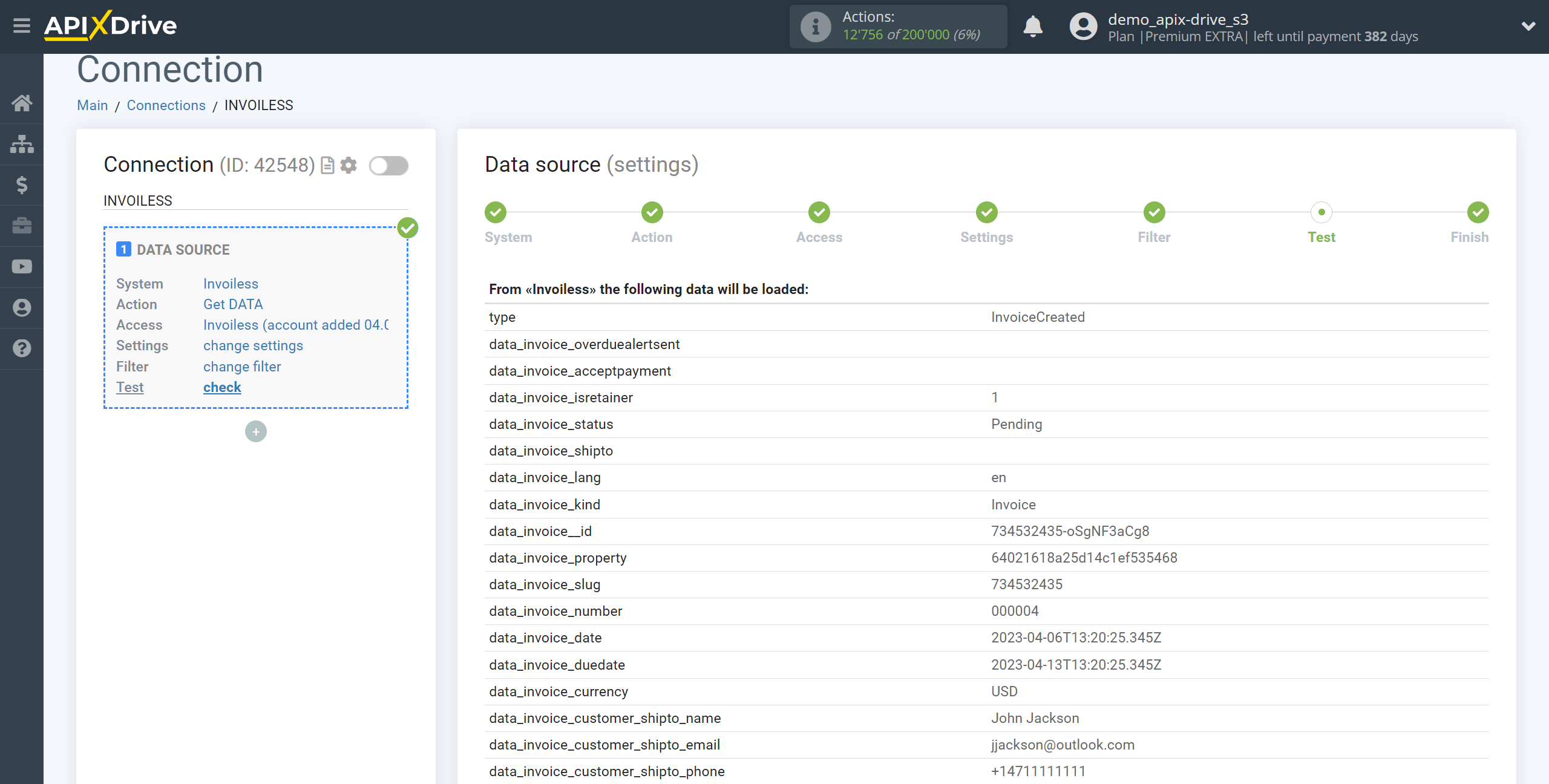
Task: Select the +14711111111 phone value
Action: (x=1038, y=771)
